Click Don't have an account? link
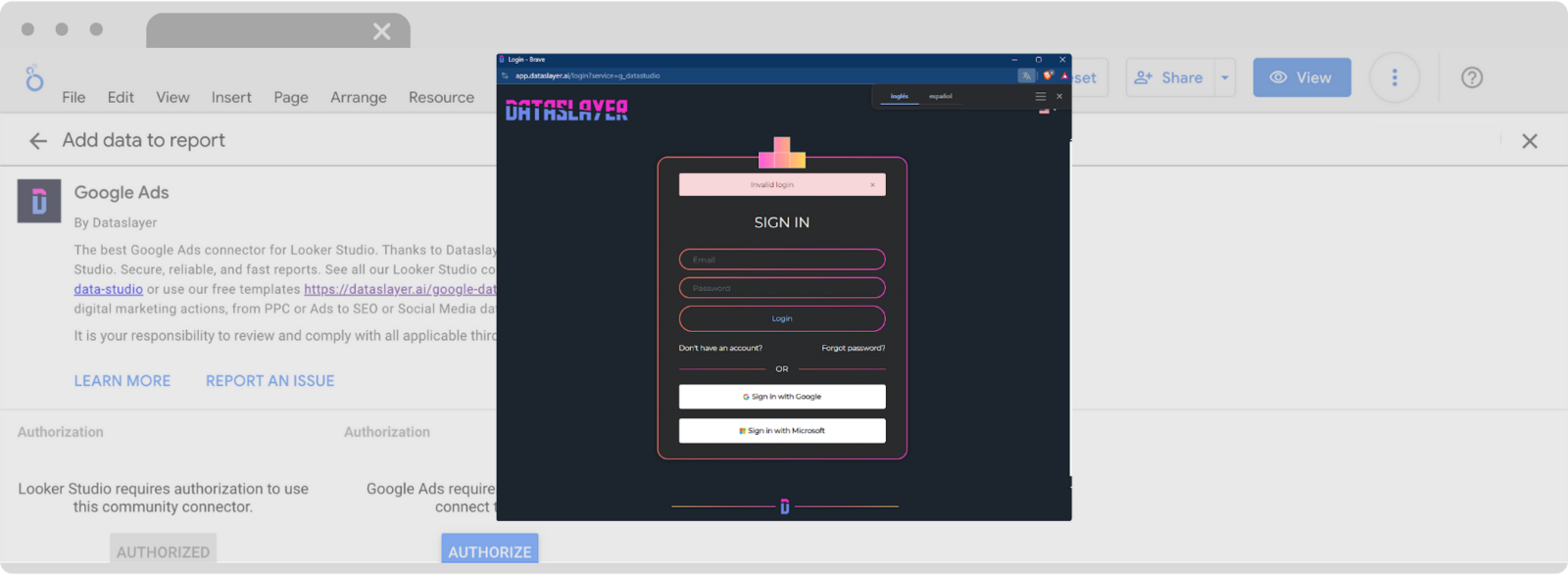1568x575 pixels. [720, 348]
